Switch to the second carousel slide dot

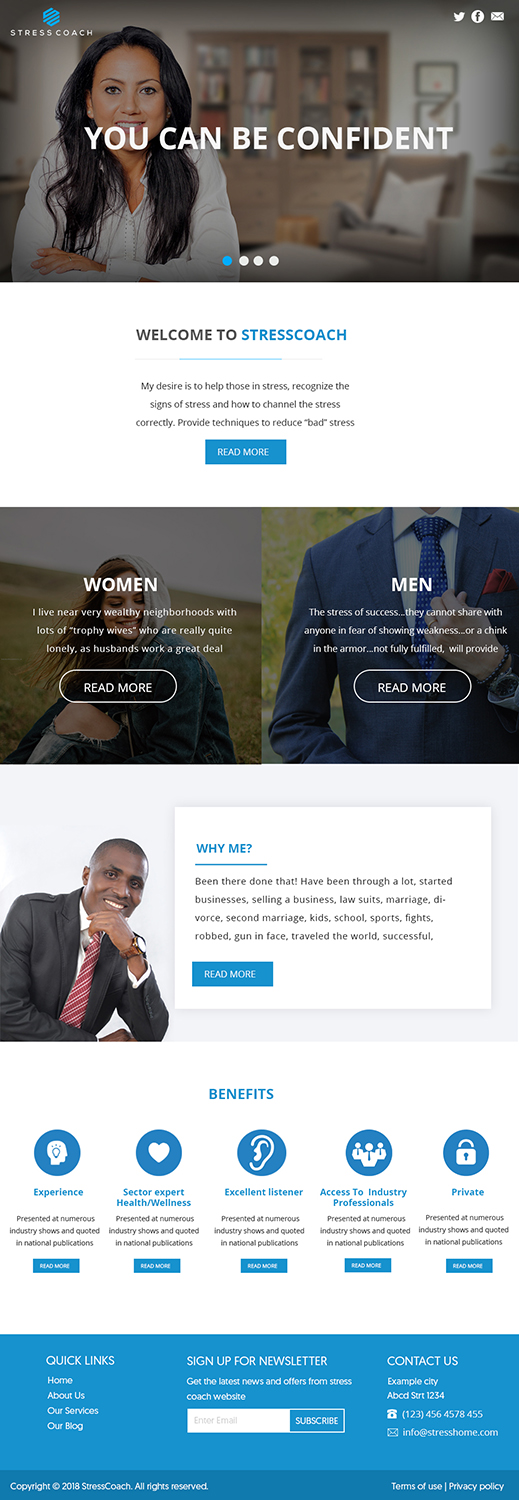point(243,260)
